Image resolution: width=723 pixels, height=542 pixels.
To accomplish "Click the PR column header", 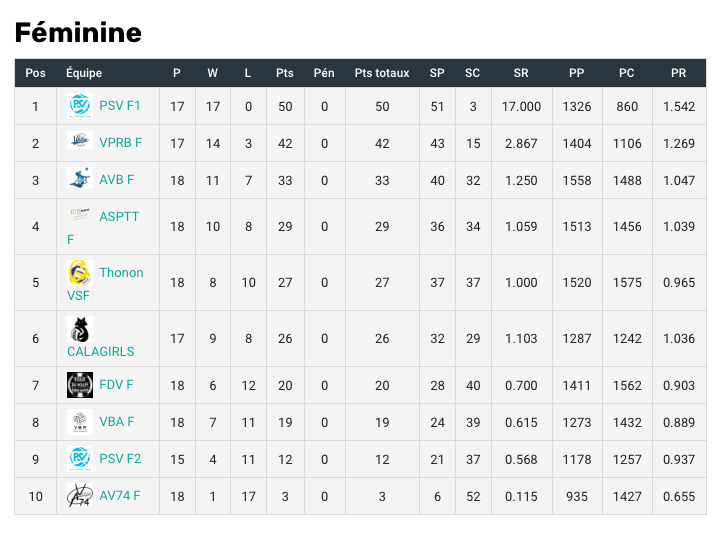I will 678,73.
